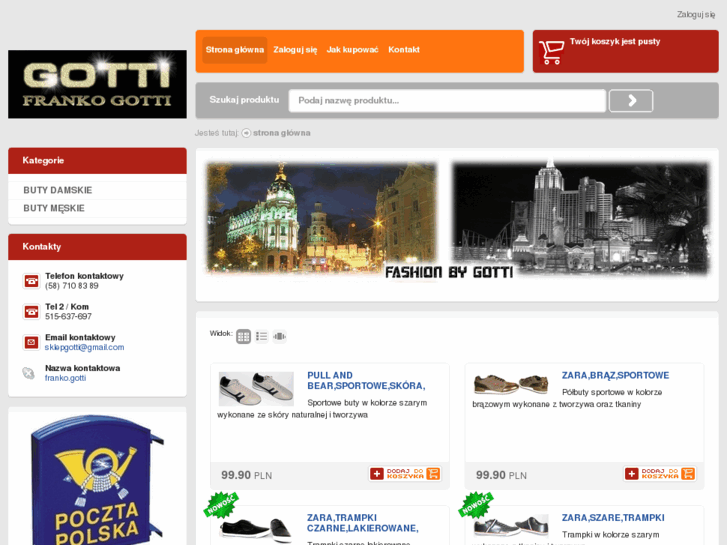Open Kontakt menu item

[x=404, y=50]
